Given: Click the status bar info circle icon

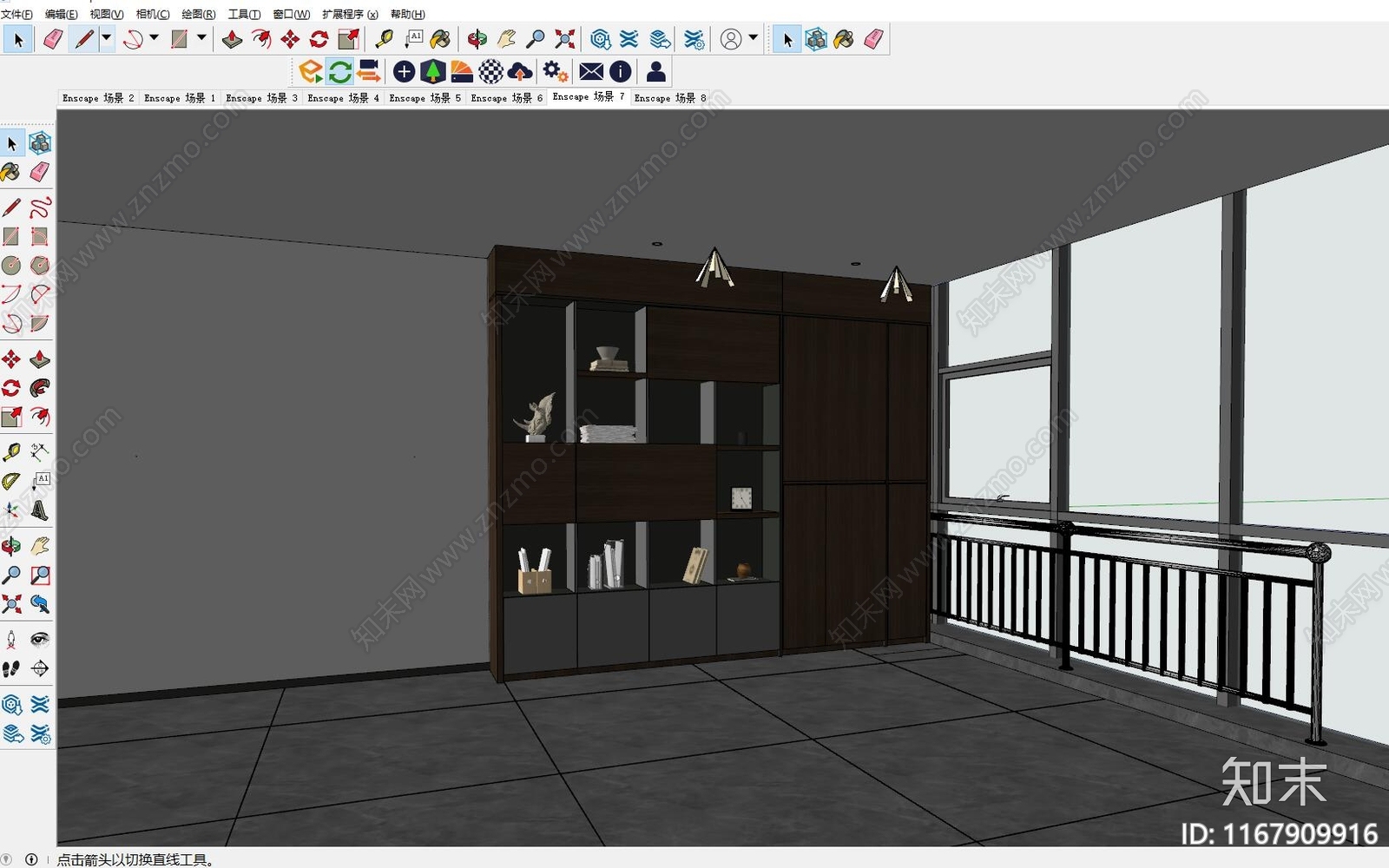Looking at the screenshot, I should 31,859.
